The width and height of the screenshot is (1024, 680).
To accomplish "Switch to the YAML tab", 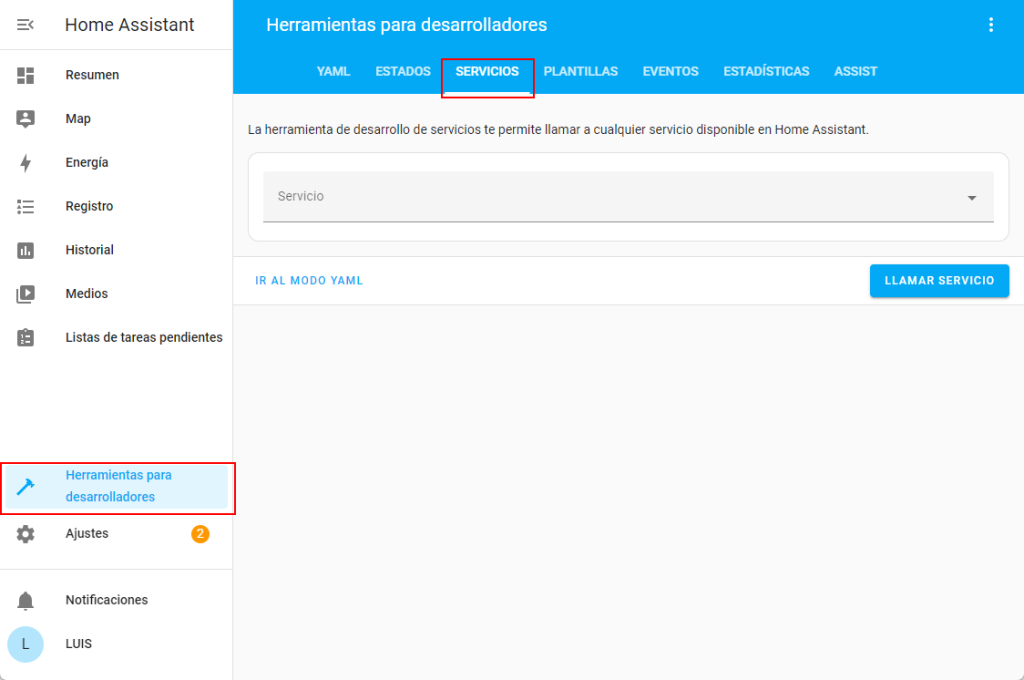I will pos(333,72).
